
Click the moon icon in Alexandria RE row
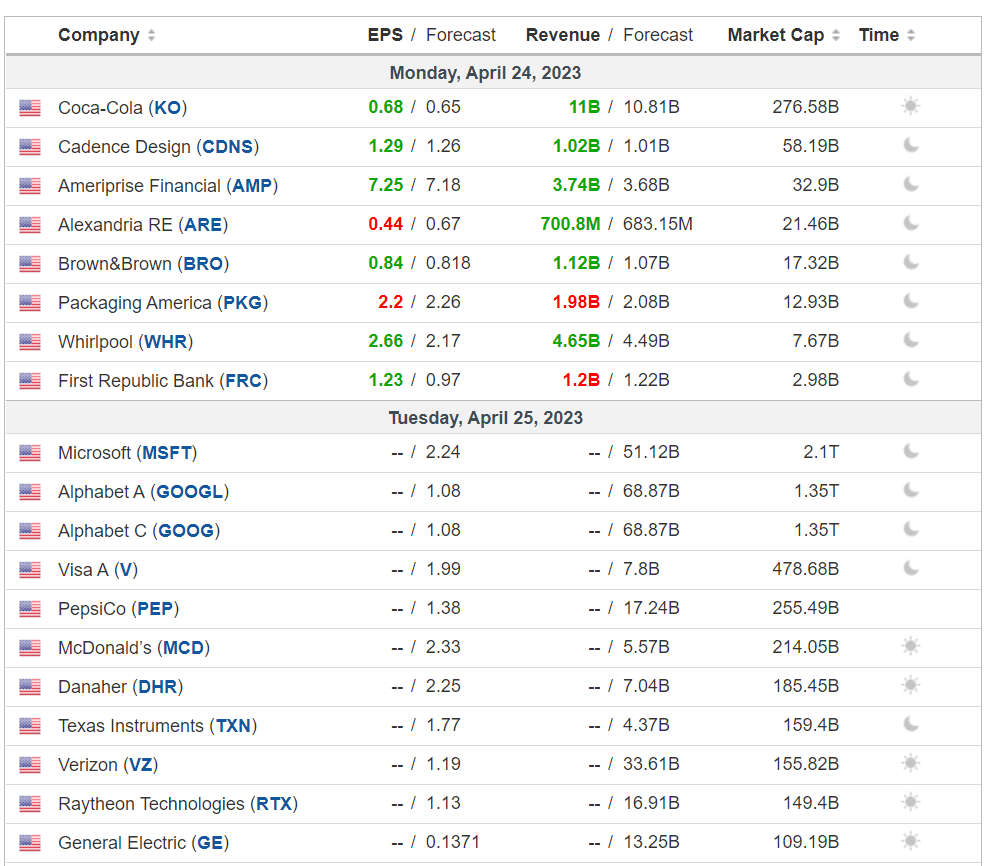(x=910, y=224)
